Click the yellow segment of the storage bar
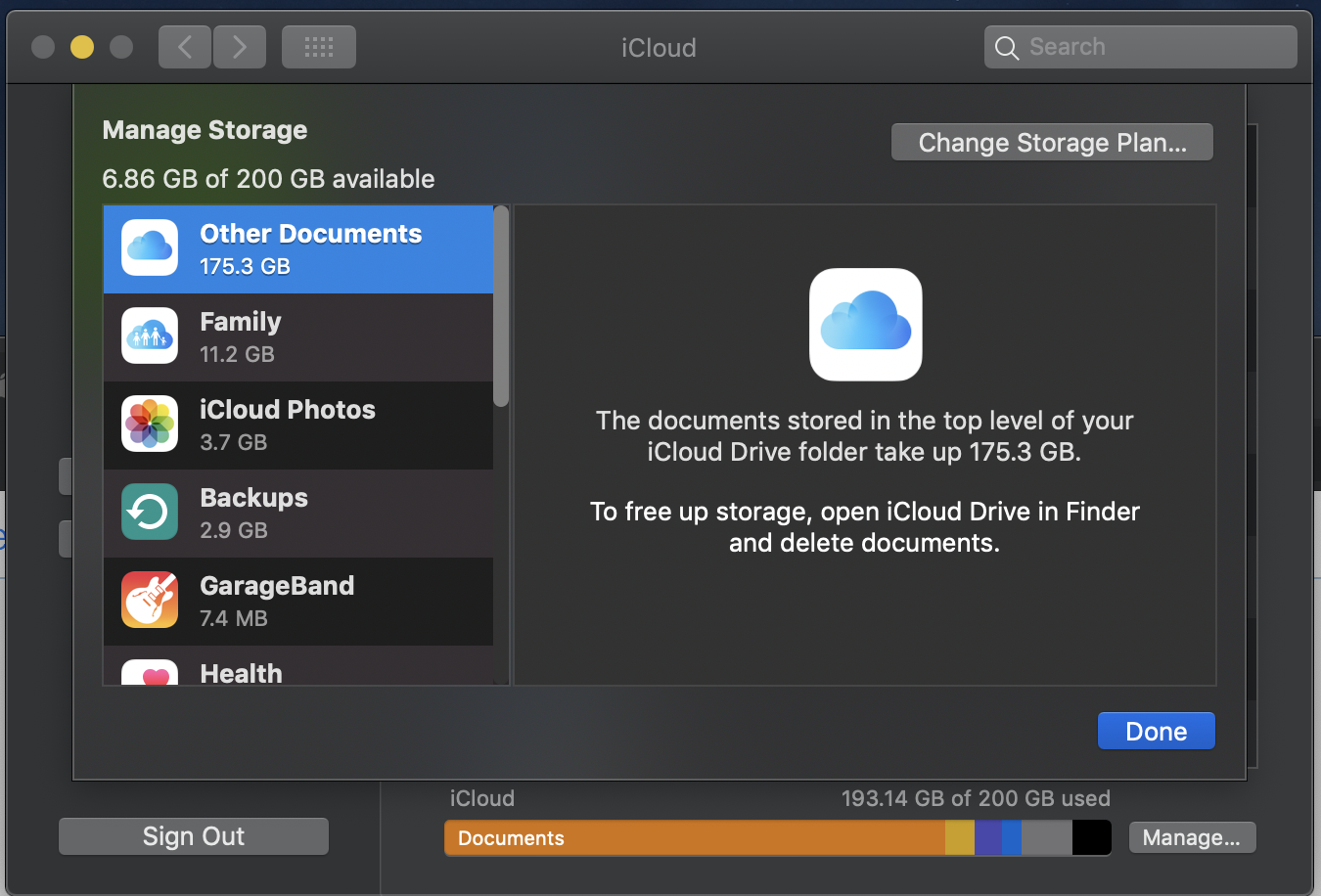The width and height of the screenshot is (1321, 896). point(960,838)
